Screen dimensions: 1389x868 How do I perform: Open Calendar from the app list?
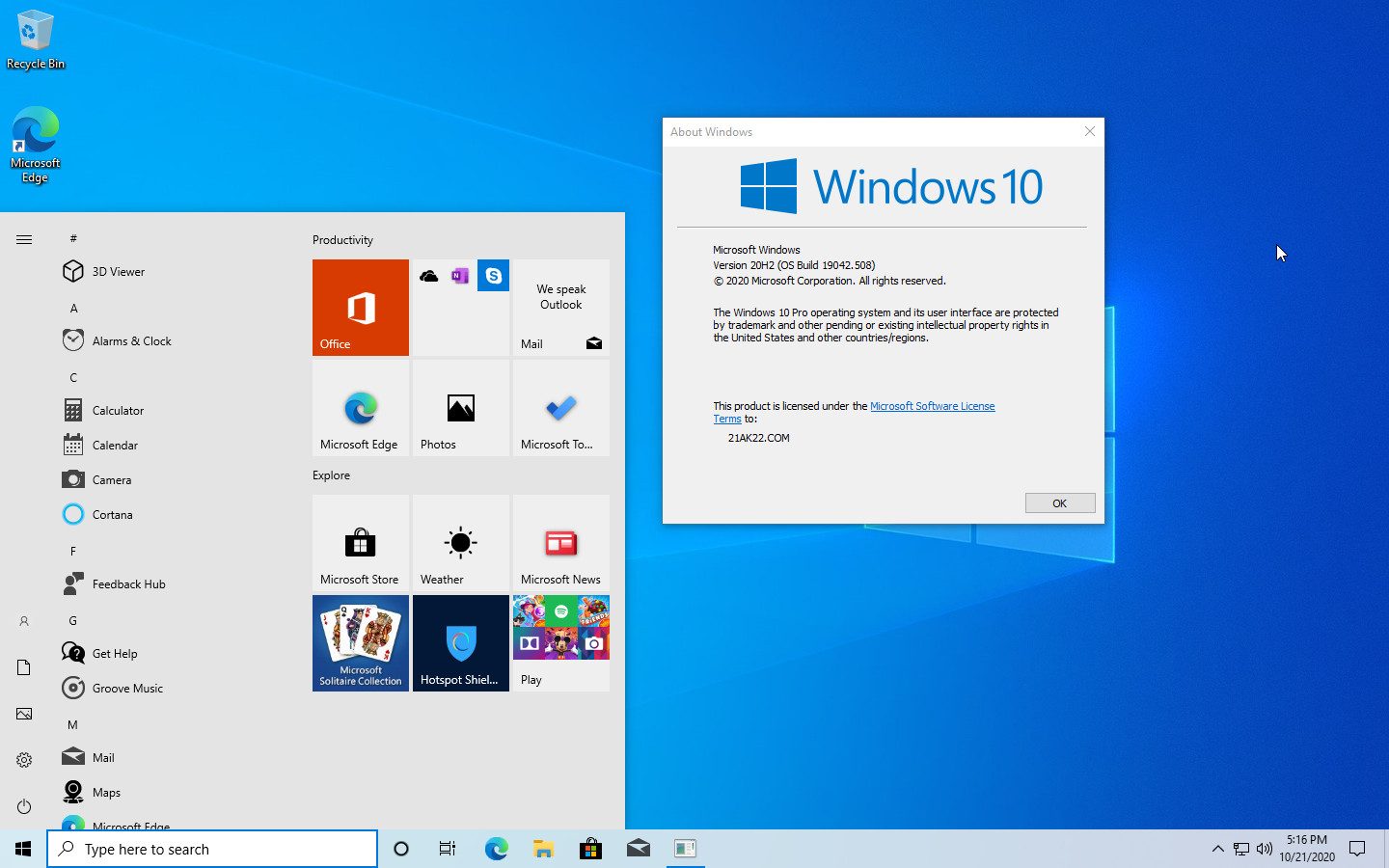(x=174, y=446)
